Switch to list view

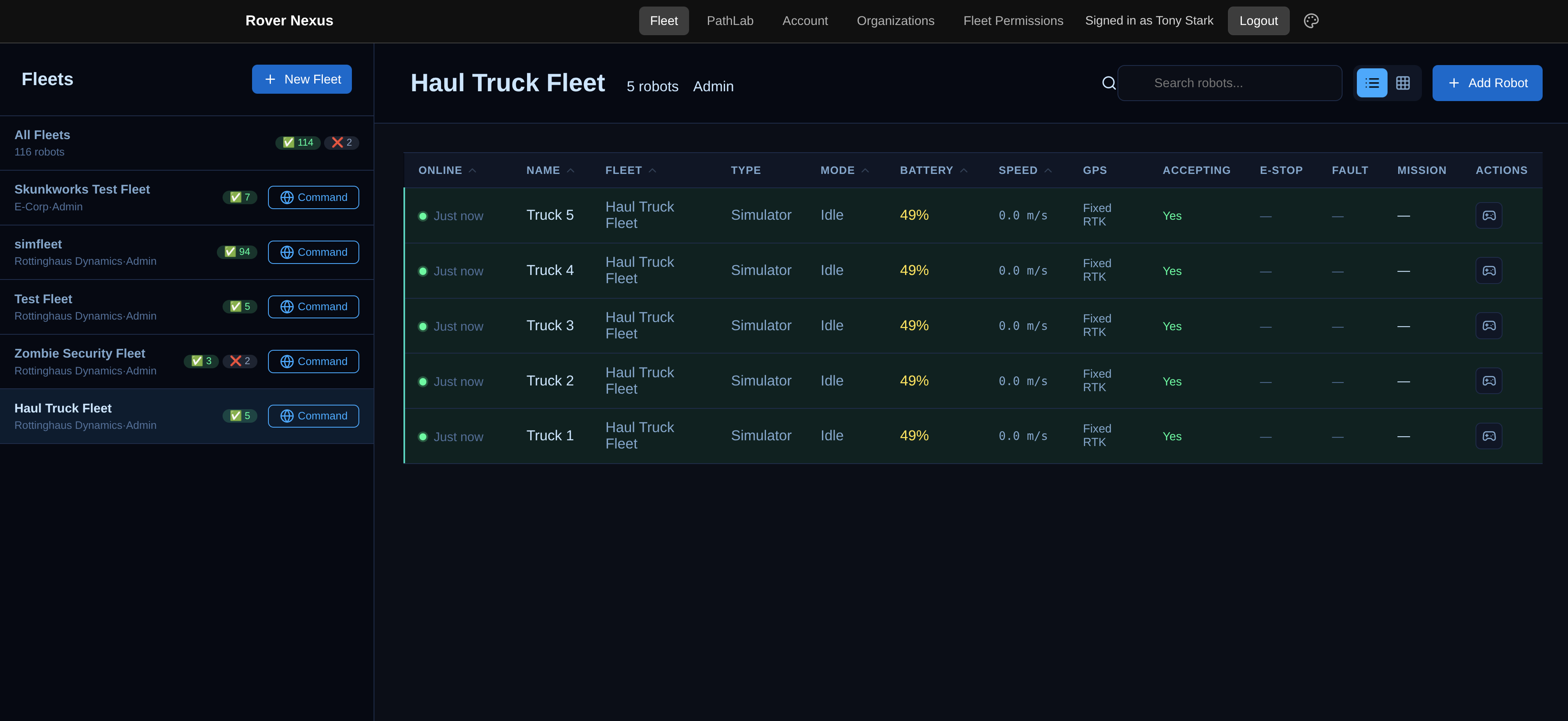pyautogui.click(x=1372, y=83)
